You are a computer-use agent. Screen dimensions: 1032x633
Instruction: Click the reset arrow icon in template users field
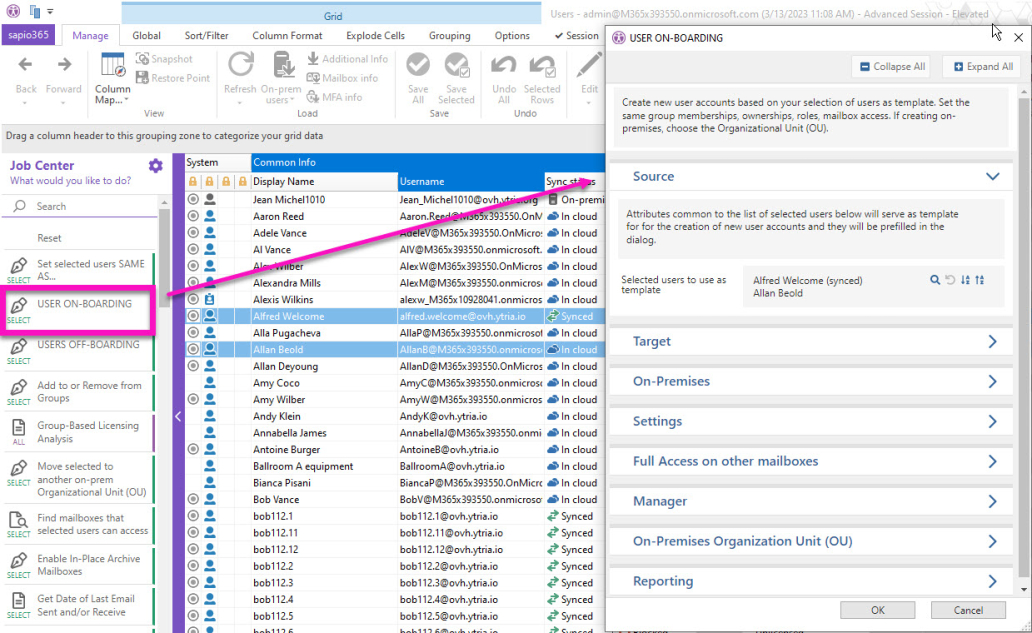[950, 280]
